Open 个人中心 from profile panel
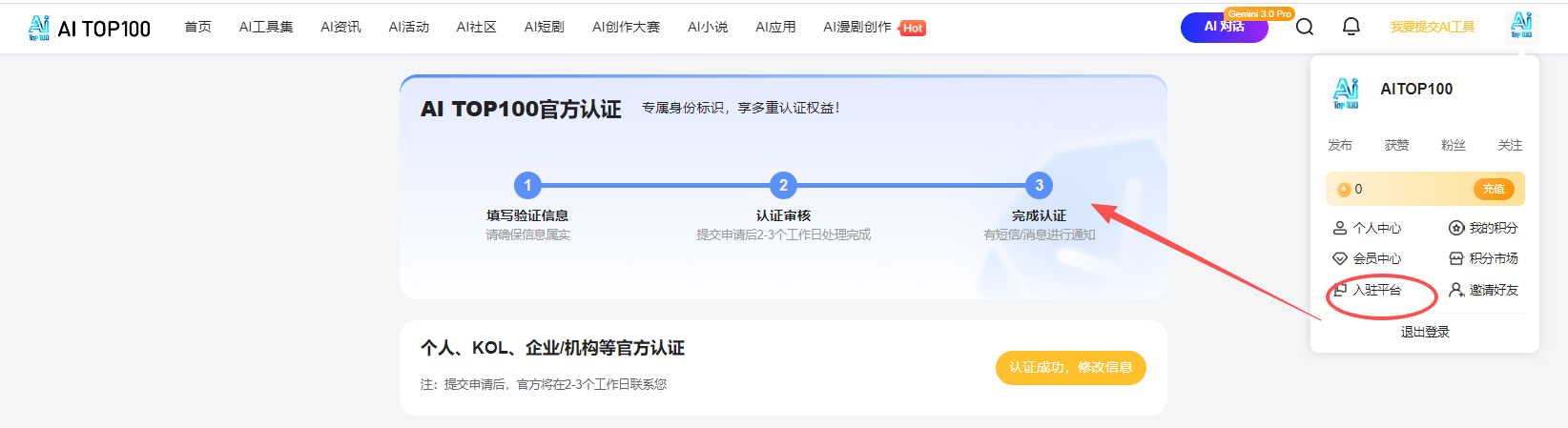 pyautogui.click(x=1368, y=228)
